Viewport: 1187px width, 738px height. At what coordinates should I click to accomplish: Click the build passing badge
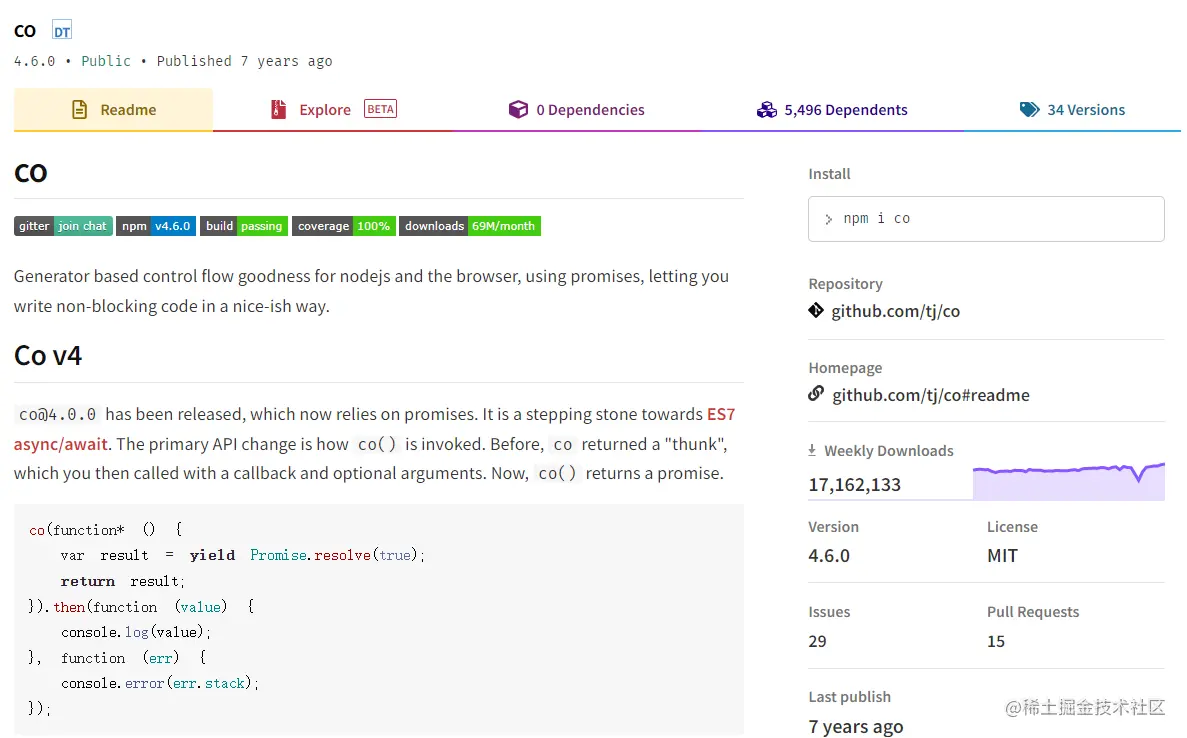tap(244, 226)
